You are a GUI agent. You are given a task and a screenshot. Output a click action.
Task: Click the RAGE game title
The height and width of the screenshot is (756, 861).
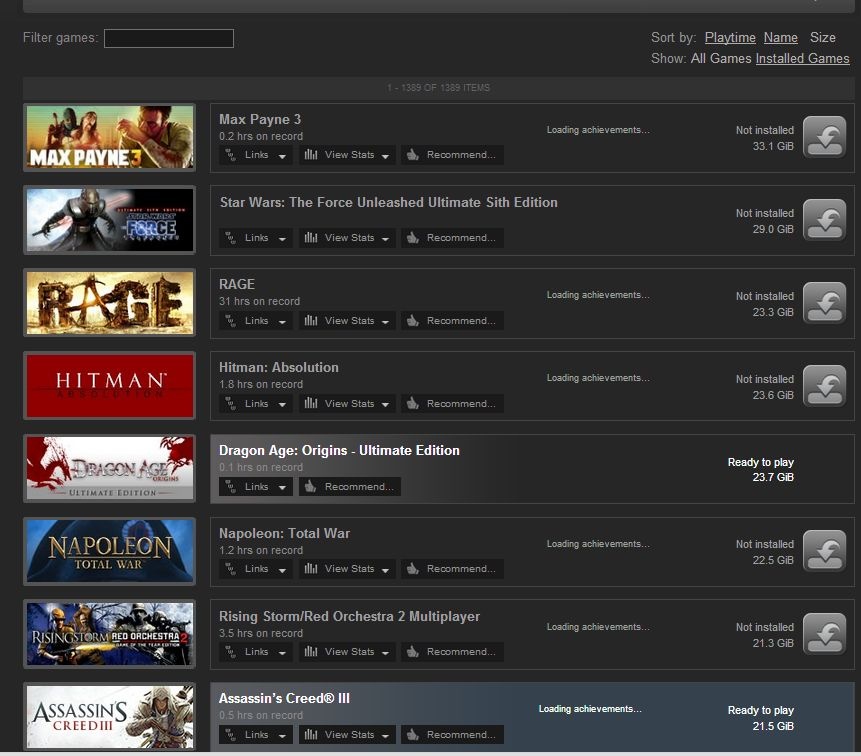[237, 284]
